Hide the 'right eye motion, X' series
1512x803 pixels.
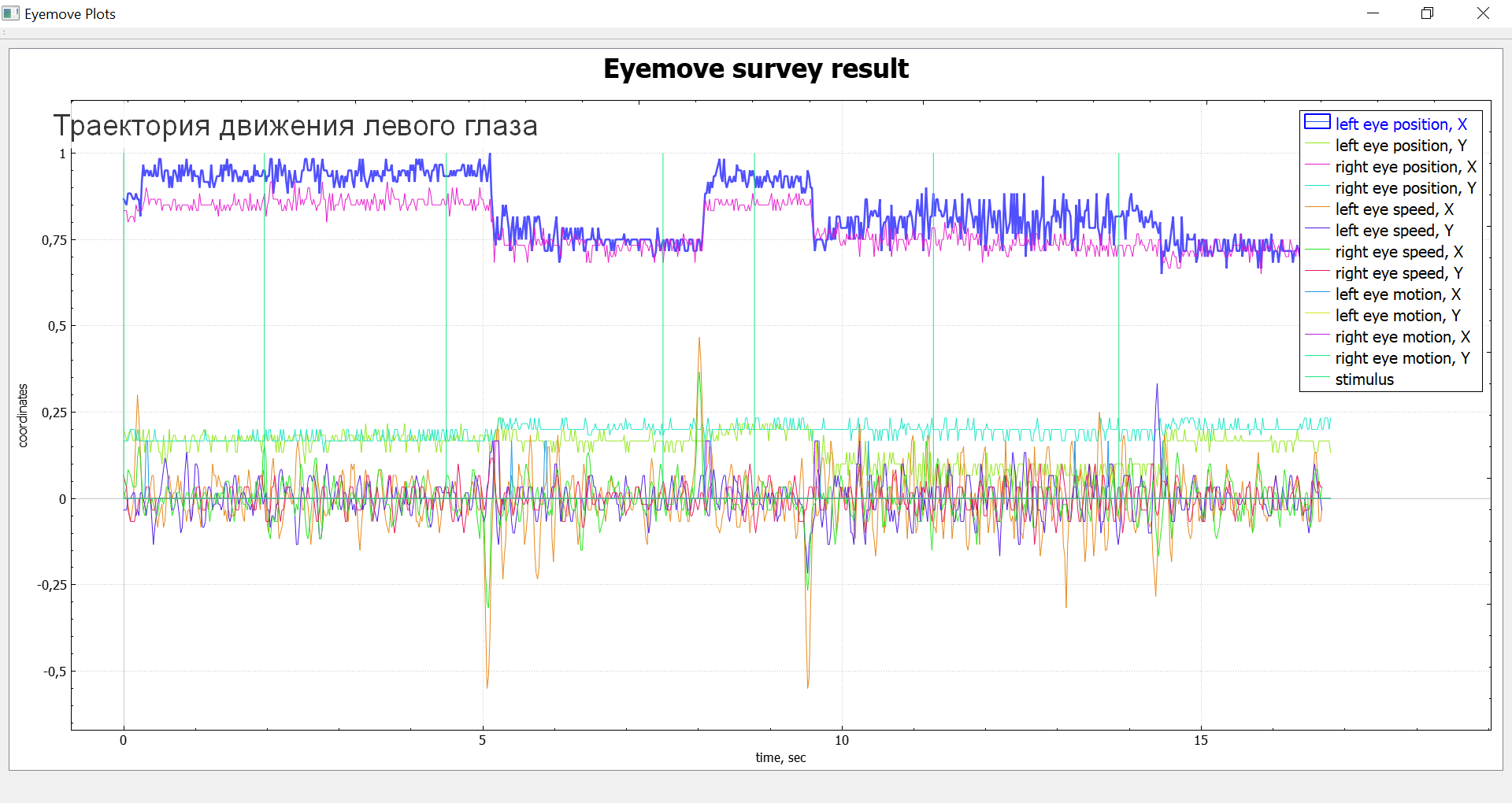(x=1403, y=337)
